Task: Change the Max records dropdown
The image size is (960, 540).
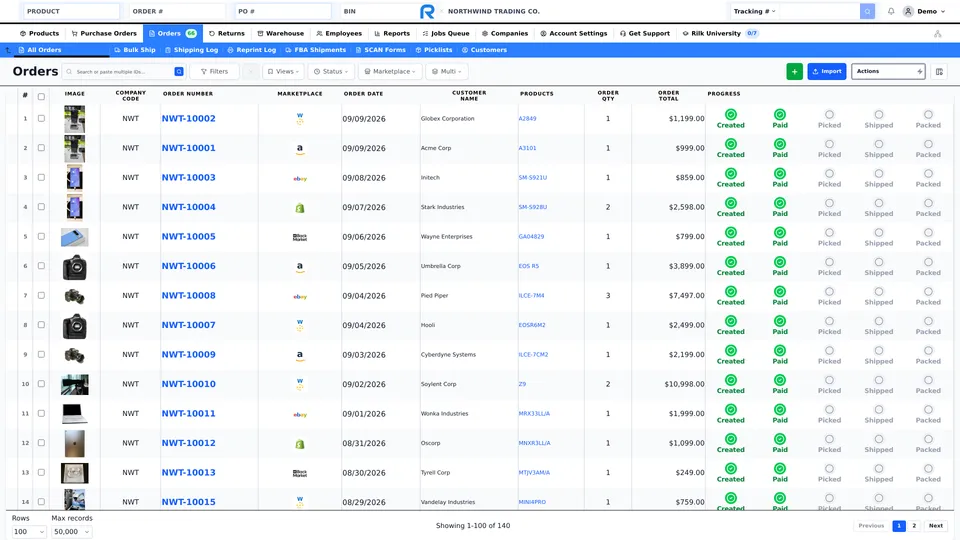Action: 72,531
